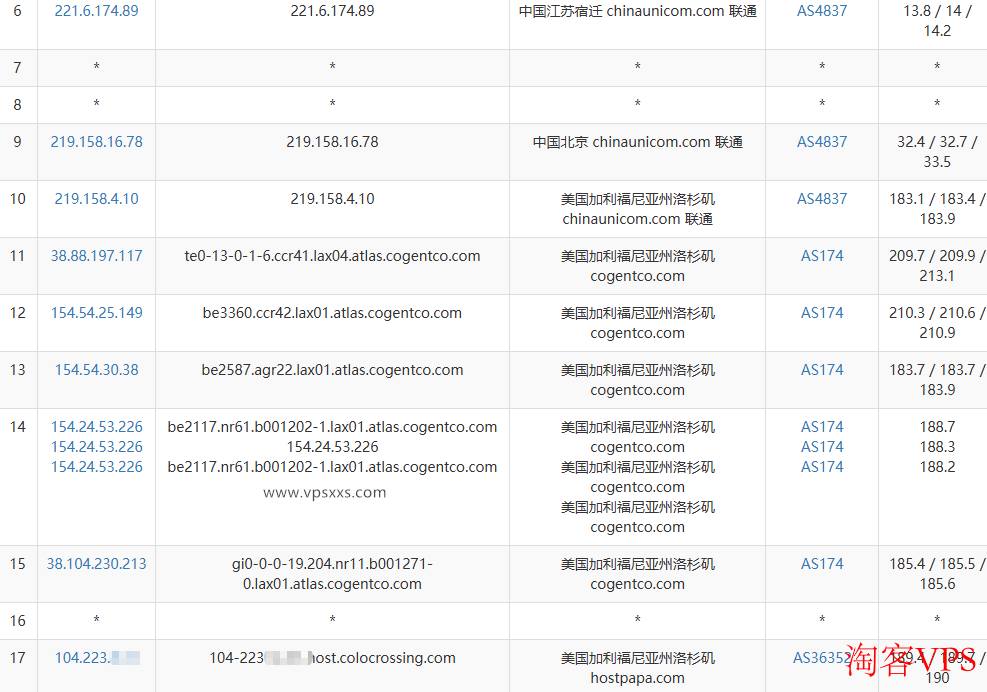Open IP link 221.6.174.89 in hop 6
Image resolution: width=987 pixels, height=692 pixels.
point(96,11)
